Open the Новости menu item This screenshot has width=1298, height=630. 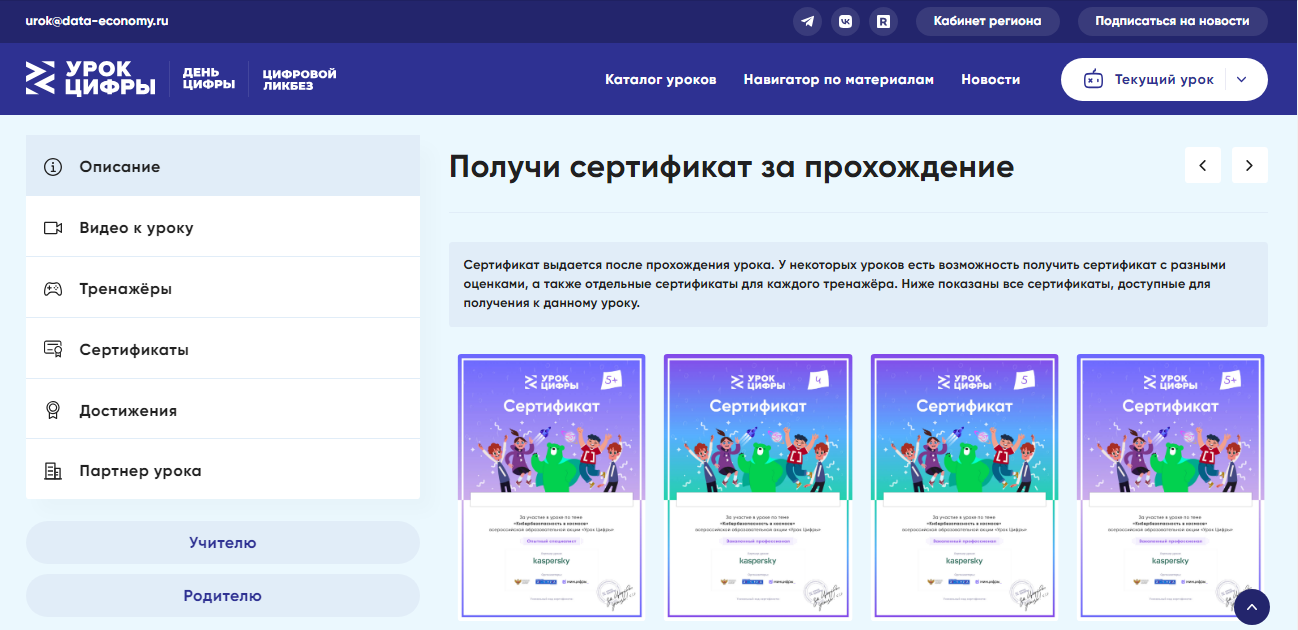990,80
